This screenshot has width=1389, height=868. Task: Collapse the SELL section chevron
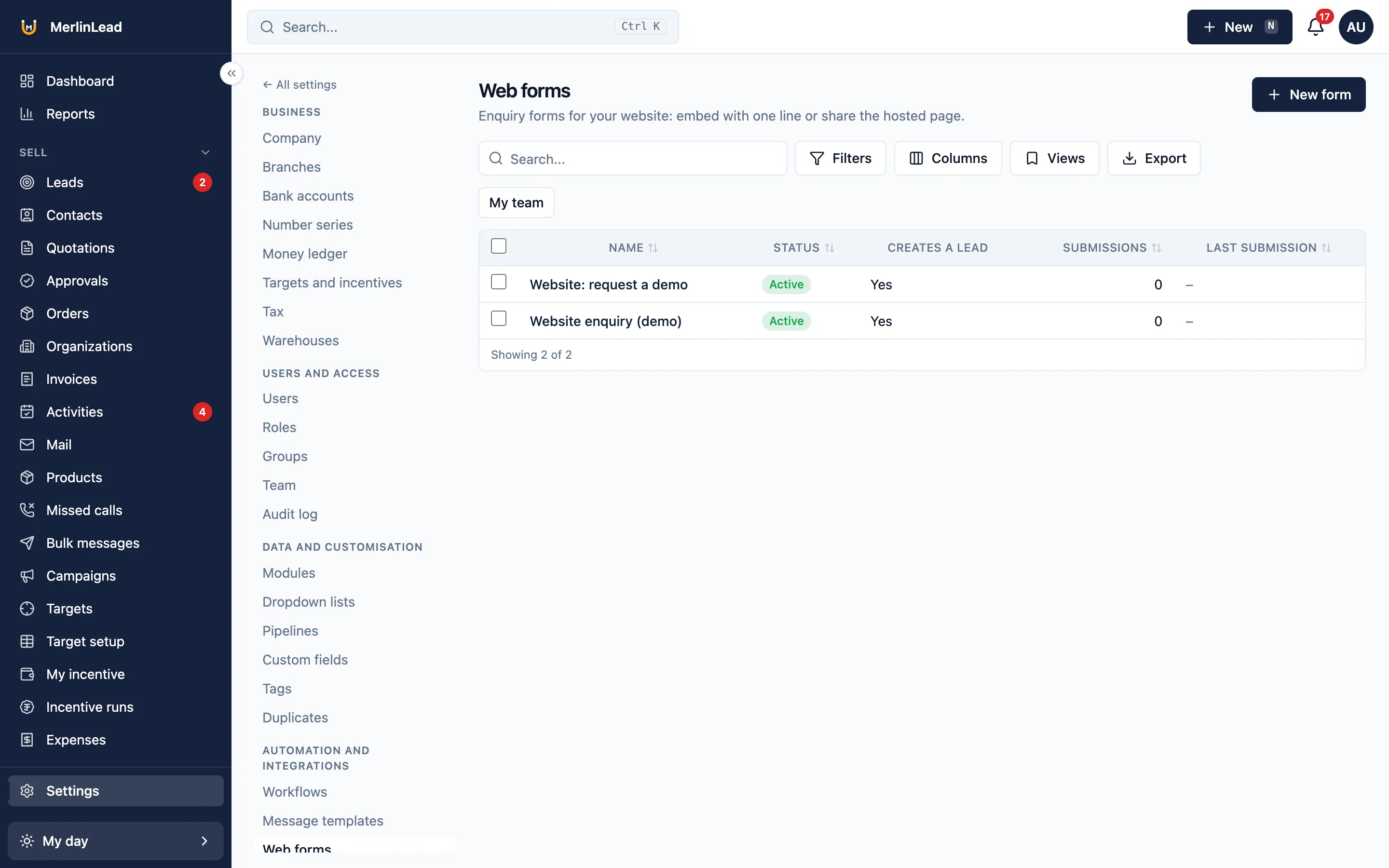pos(205,152)
